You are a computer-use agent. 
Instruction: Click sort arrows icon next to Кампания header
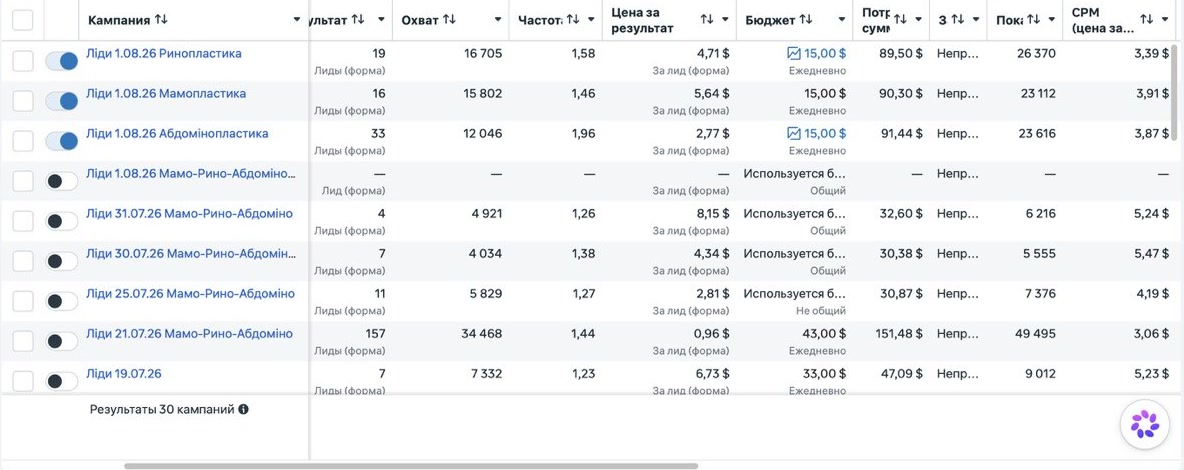[x=161, y=20]
